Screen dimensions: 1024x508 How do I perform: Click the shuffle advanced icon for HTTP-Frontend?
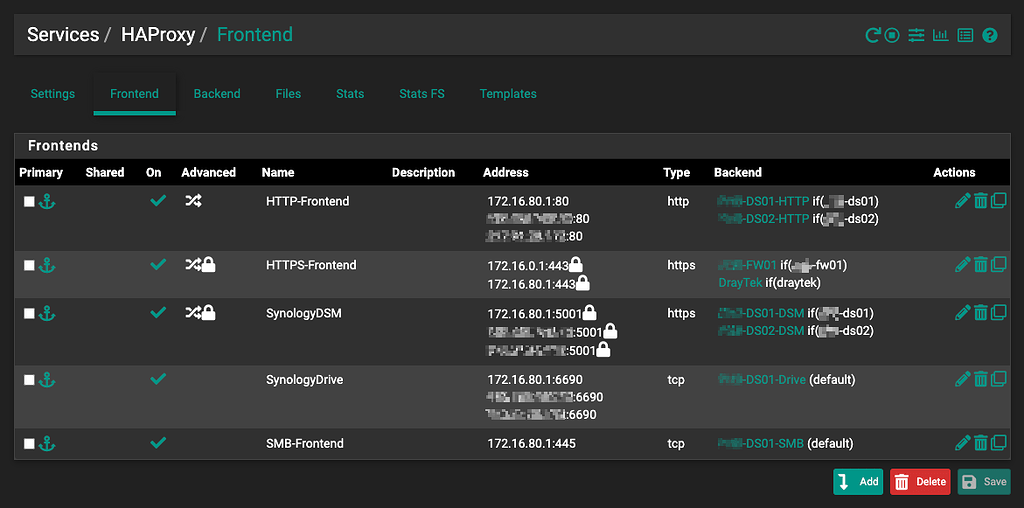coord(193,201)
